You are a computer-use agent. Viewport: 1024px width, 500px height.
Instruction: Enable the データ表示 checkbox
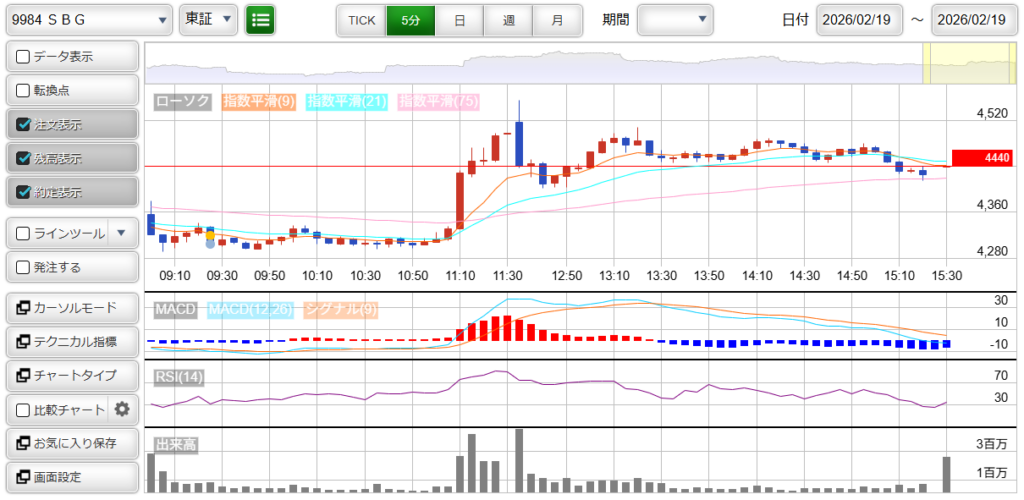pyautogui.click(x=23, y=57)
